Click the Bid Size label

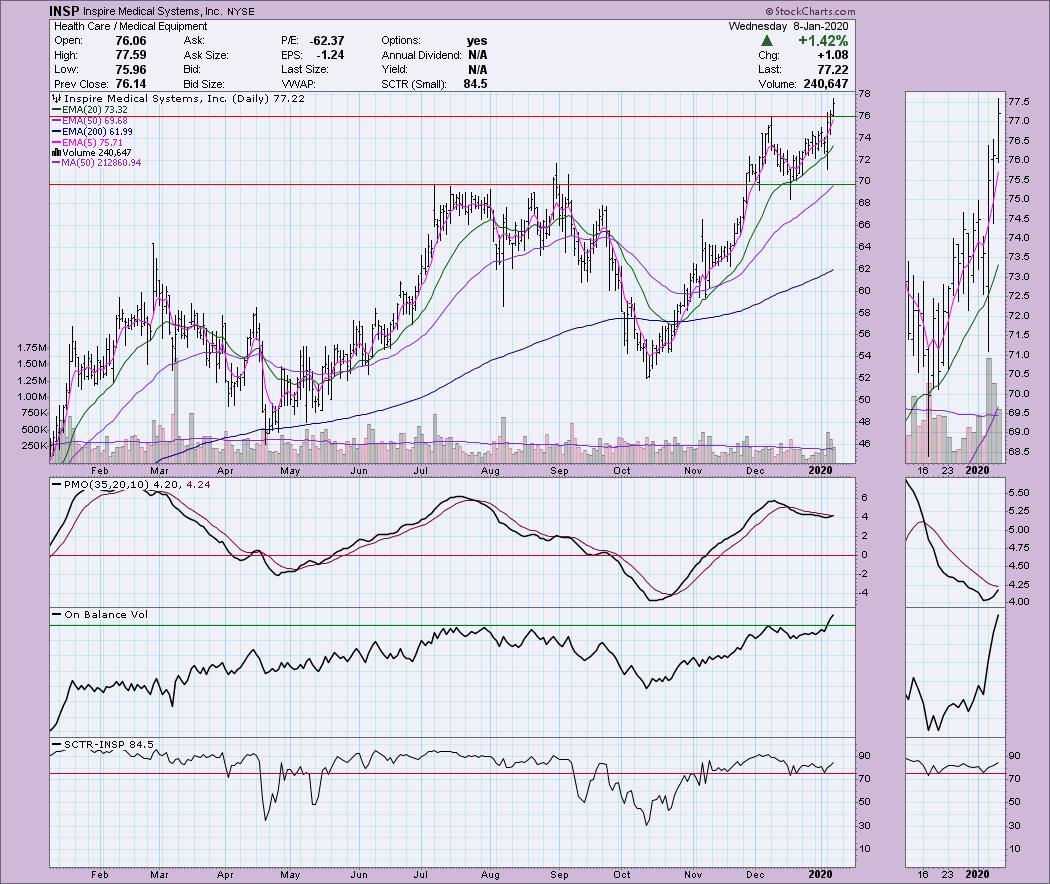[204, 84]
